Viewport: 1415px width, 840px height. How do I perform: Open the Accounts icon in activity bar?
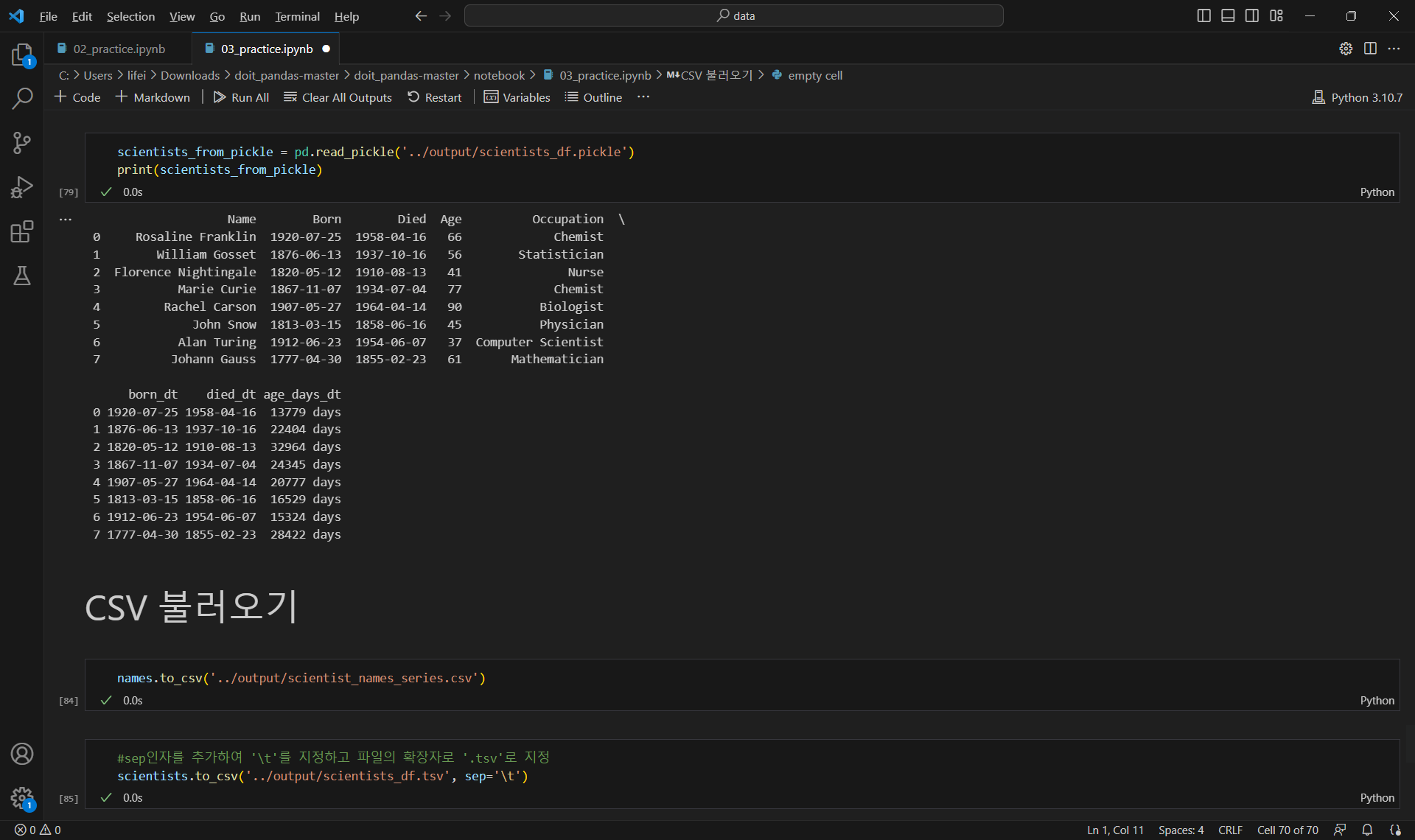(22, 754)
